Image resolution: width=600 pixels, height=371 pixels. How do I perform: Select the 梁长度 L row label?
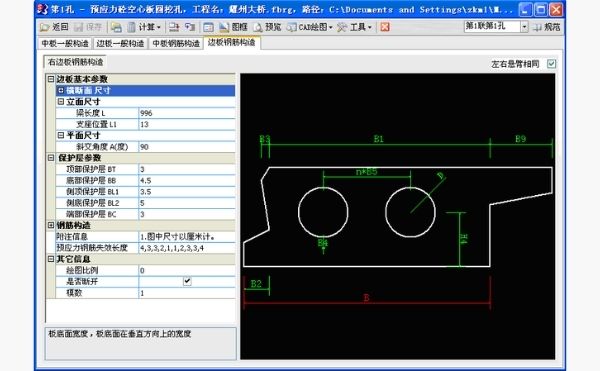tap(91, 113)
